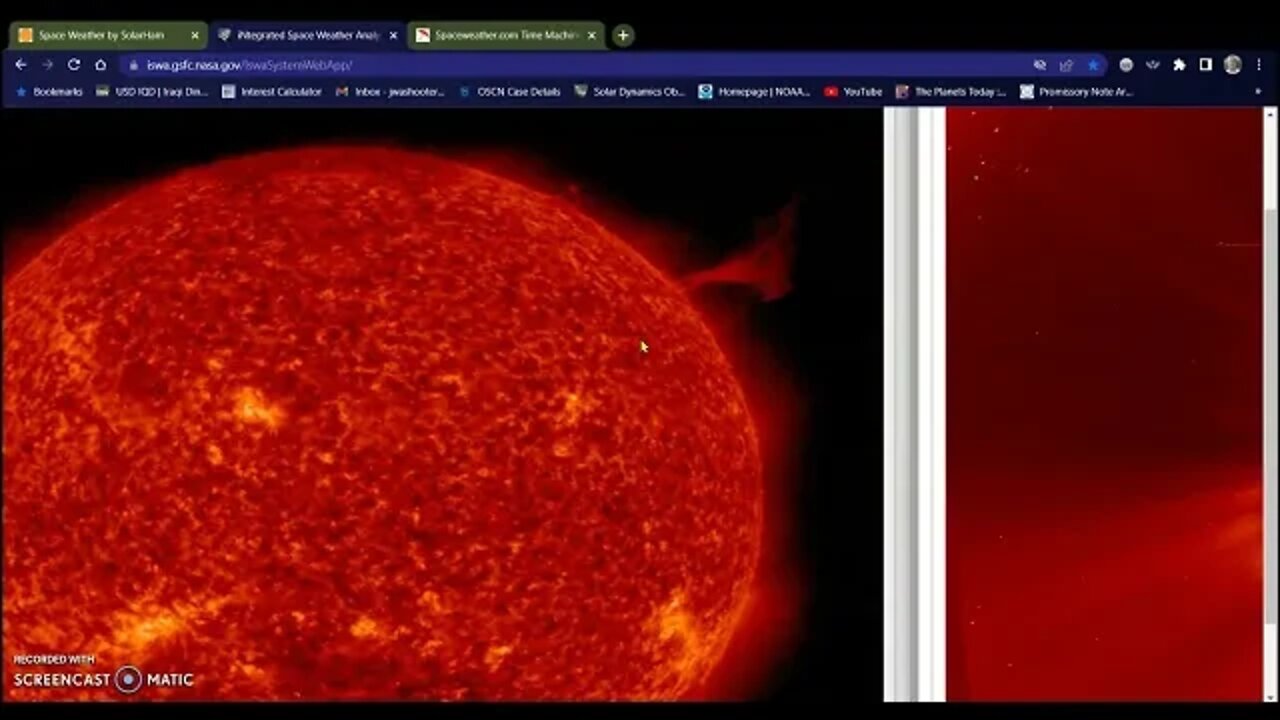1280x720 pixels.
Task: Reload the current page
Action: click(74, 65)
